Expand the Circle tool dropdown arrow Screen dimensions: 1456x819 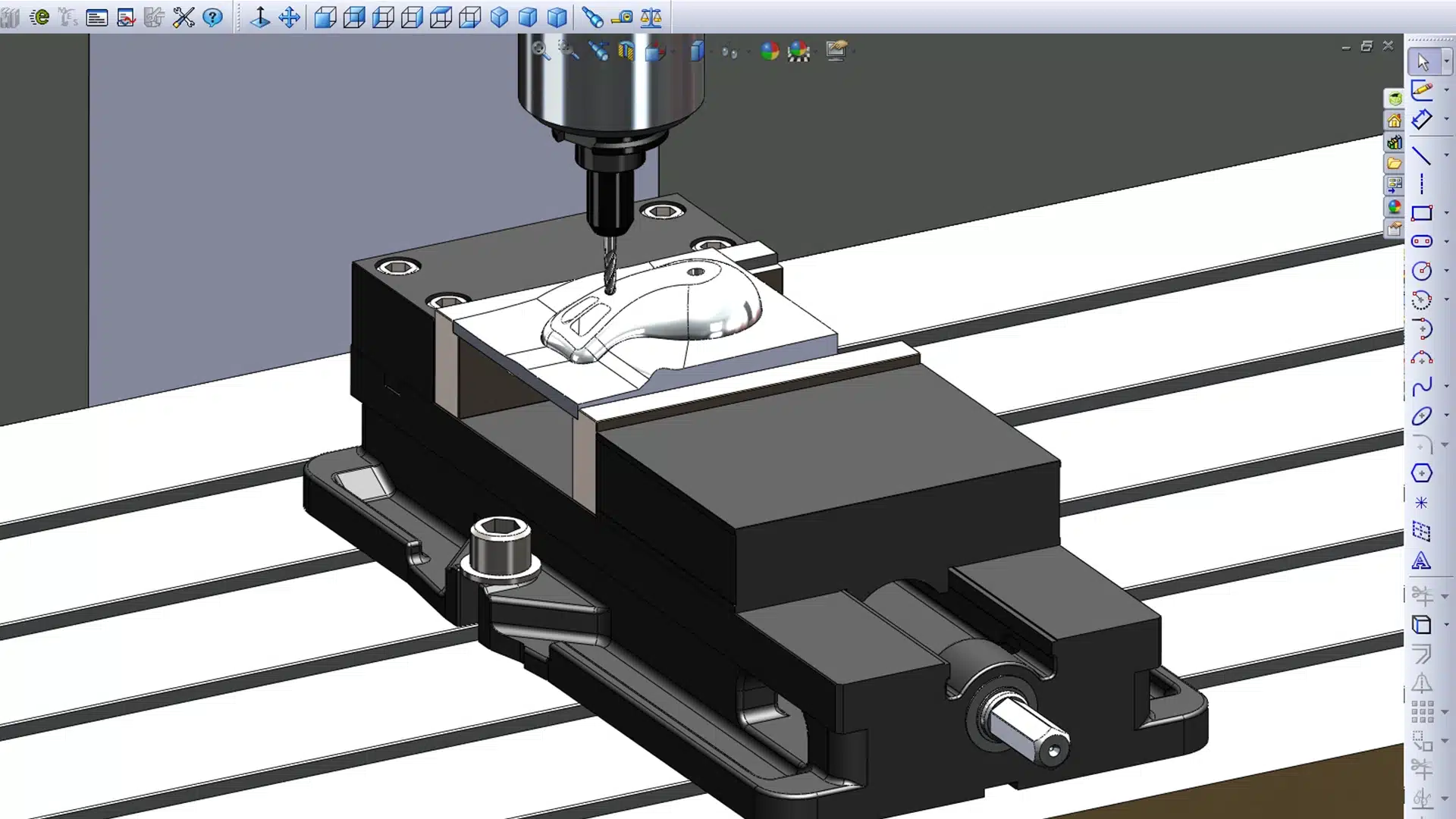point(1446,271)
